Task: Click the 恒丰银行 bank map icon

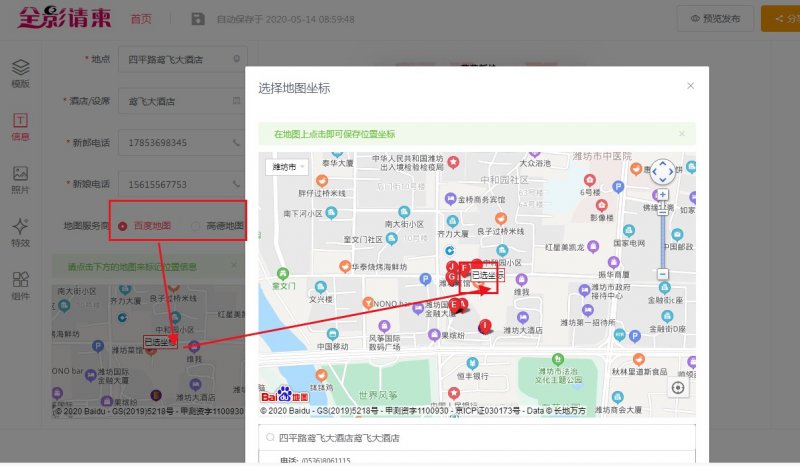Action: [472, 363]
